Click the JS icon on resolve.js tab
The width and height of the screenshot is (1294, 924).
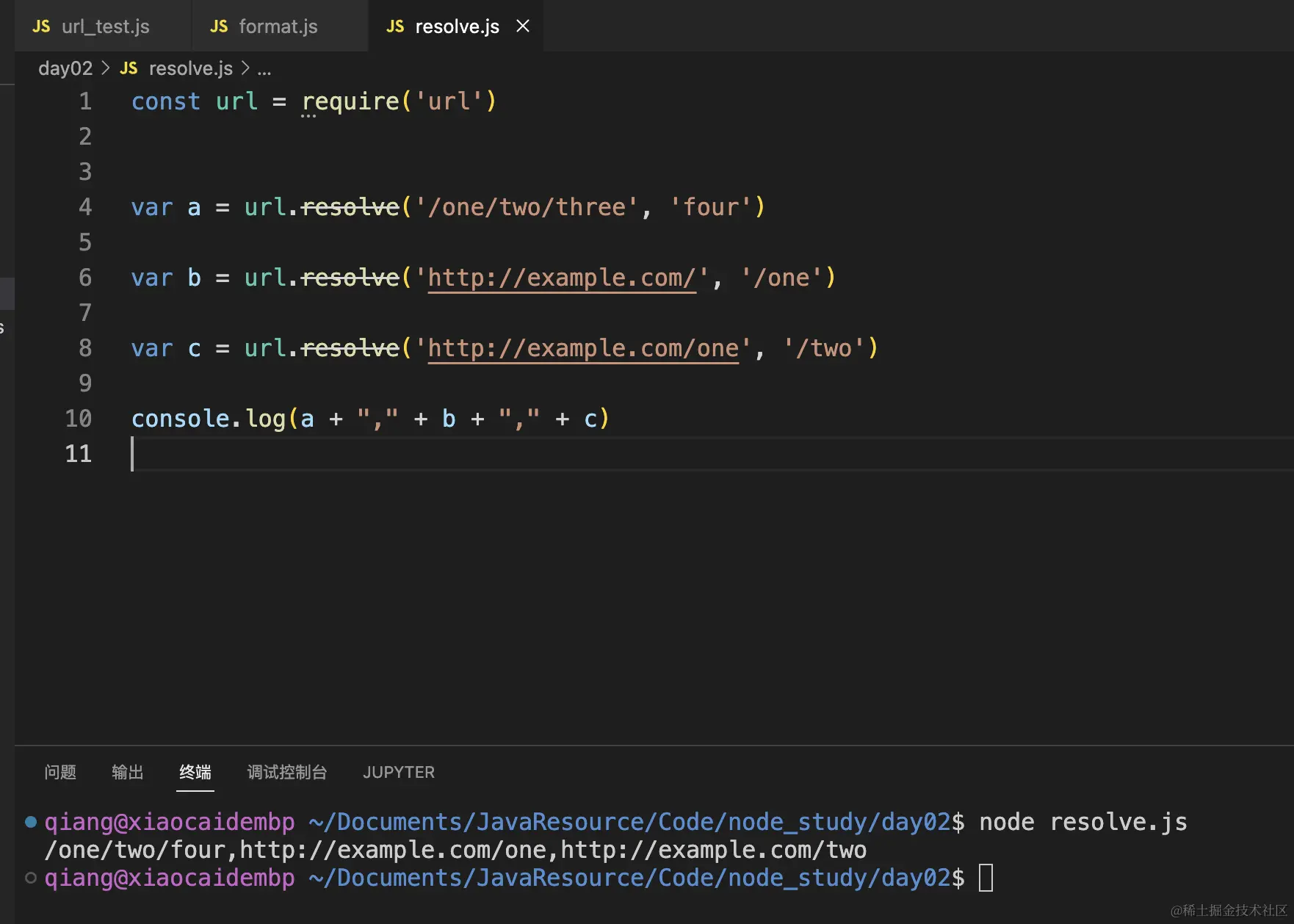click(x=395, y=26)
